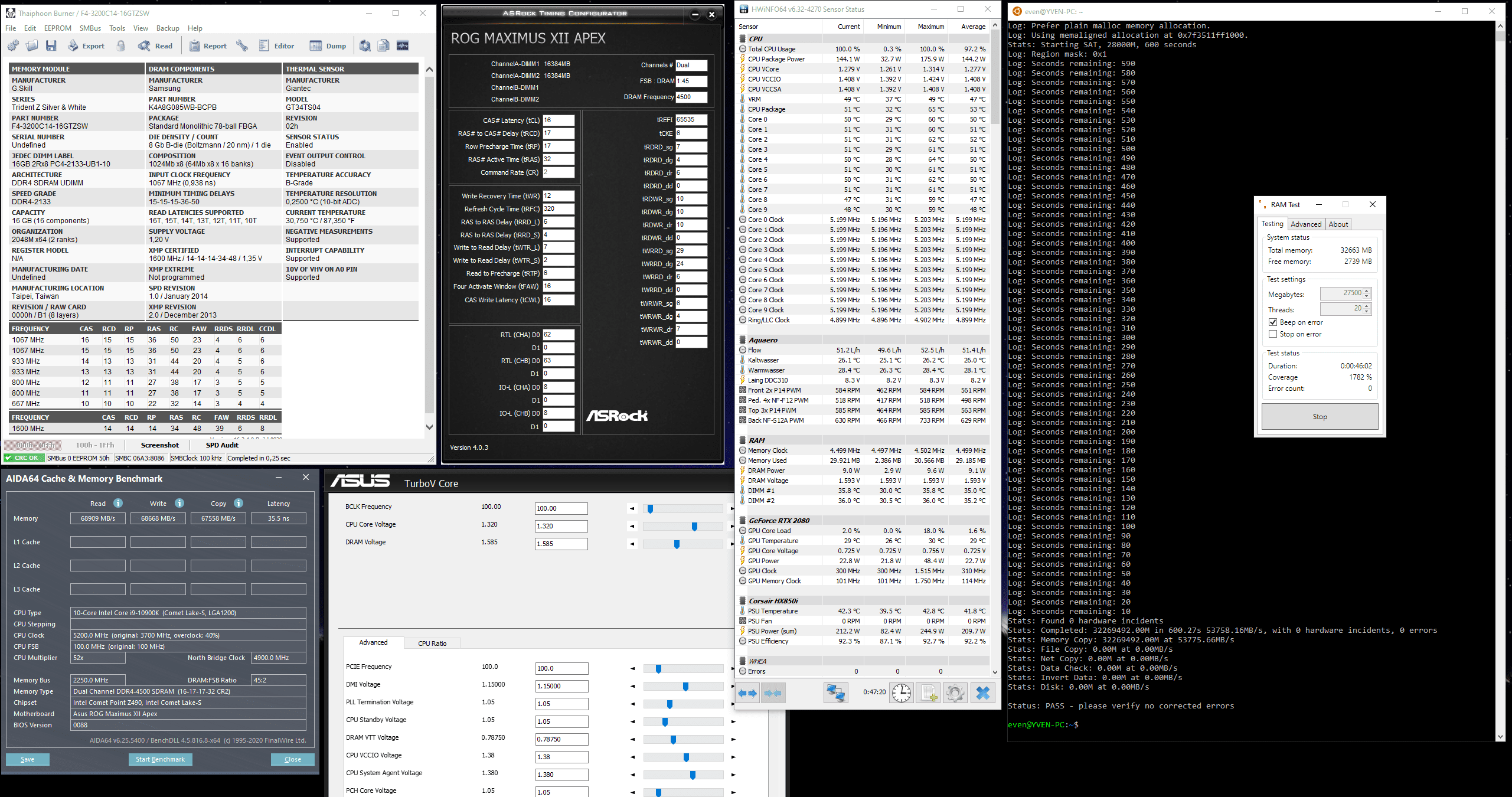1512x797 pixels.
Task: Switch to the CPU Ratio tab in TurboV Core
Action: 432,644
